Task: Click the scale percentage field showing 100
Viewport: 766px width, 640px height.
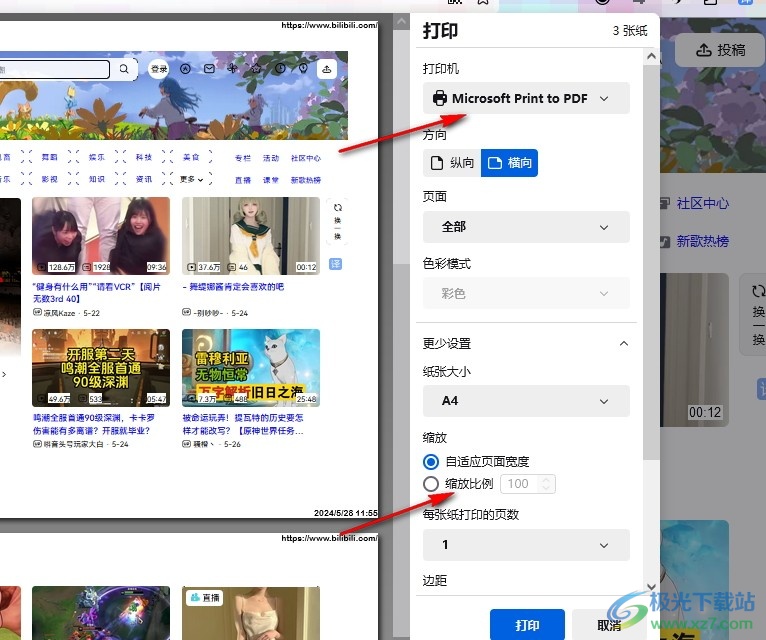Action: (x=520, y=484)
